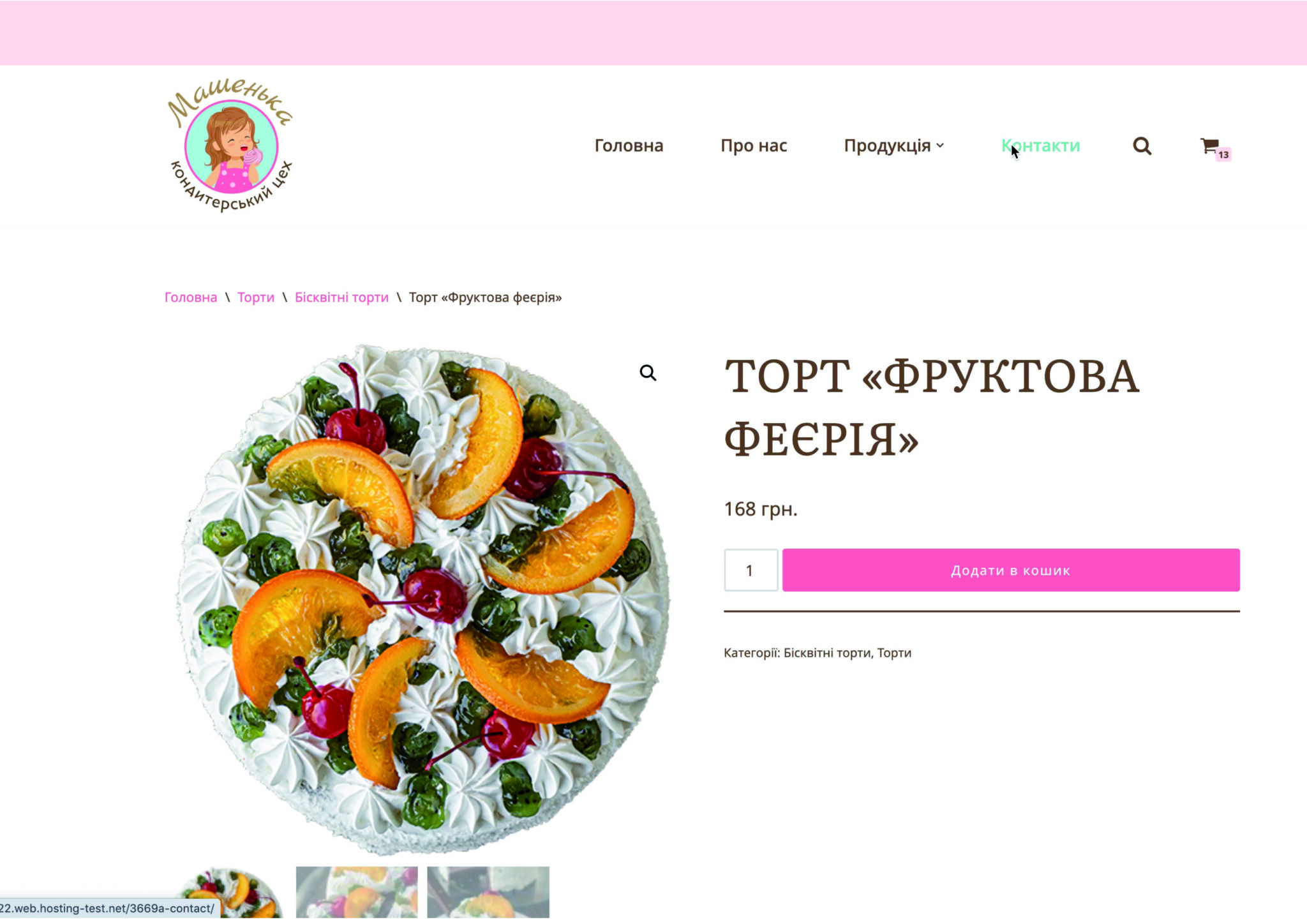Open Торти category link under product

[894, 653]
